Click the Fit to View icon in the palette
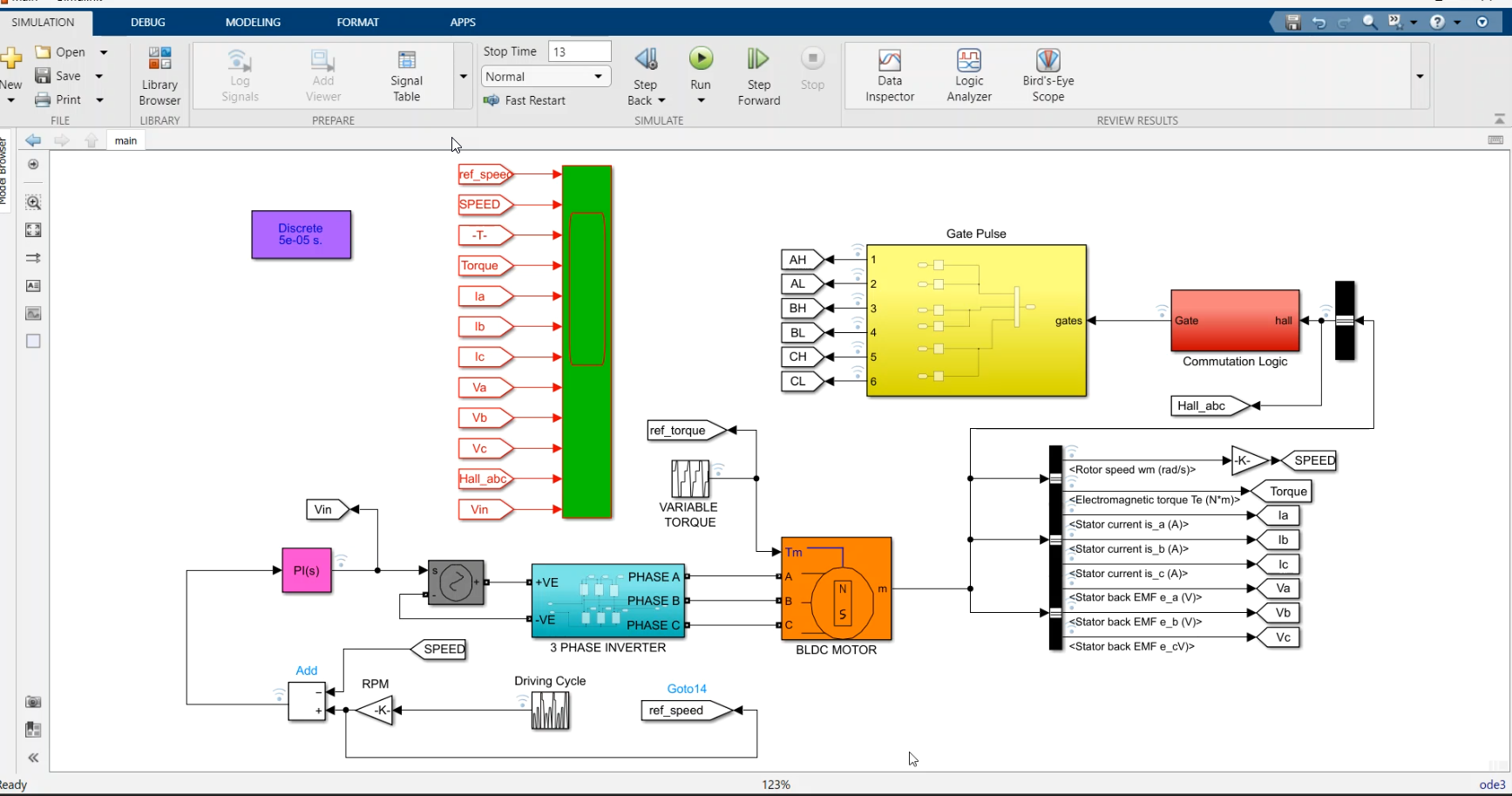The image size is (1512, 796). [33, 230]
